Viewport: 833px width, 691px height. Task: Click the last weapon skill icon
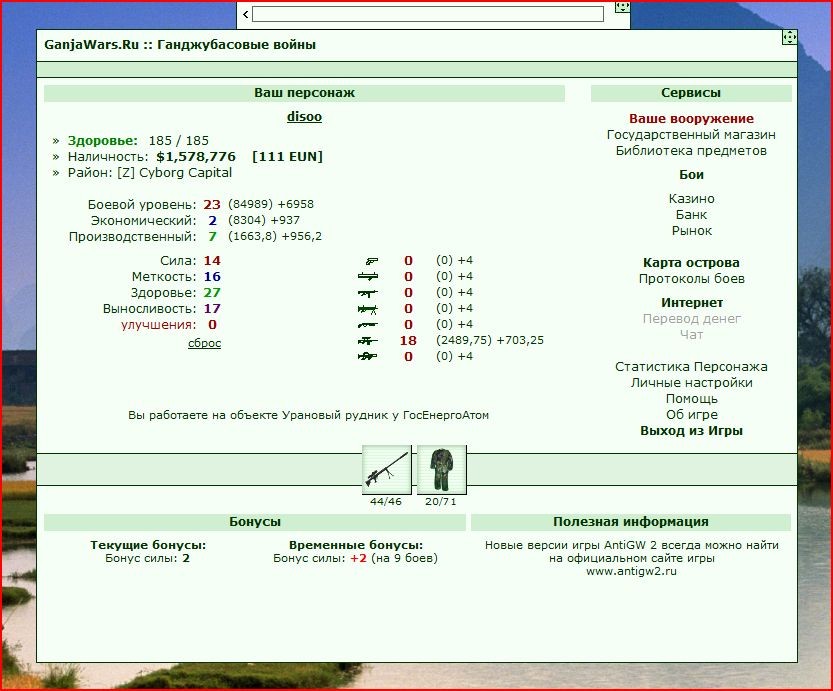click(368, 356)
